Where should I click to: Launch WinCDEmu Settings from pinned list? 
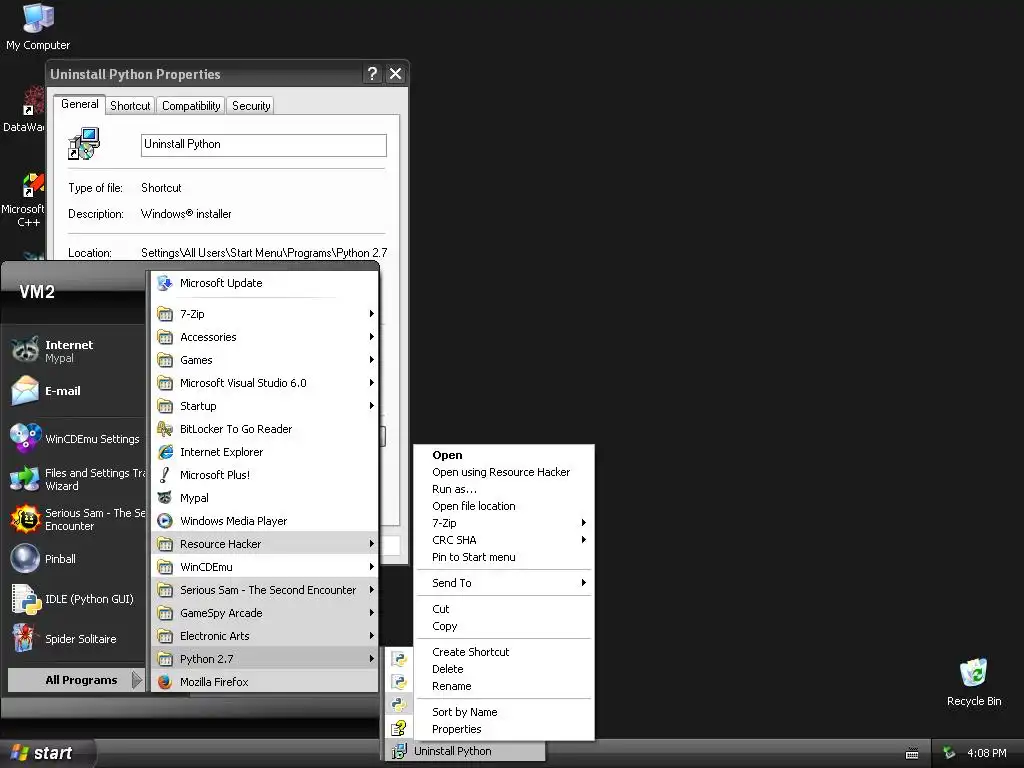[73, 438]
